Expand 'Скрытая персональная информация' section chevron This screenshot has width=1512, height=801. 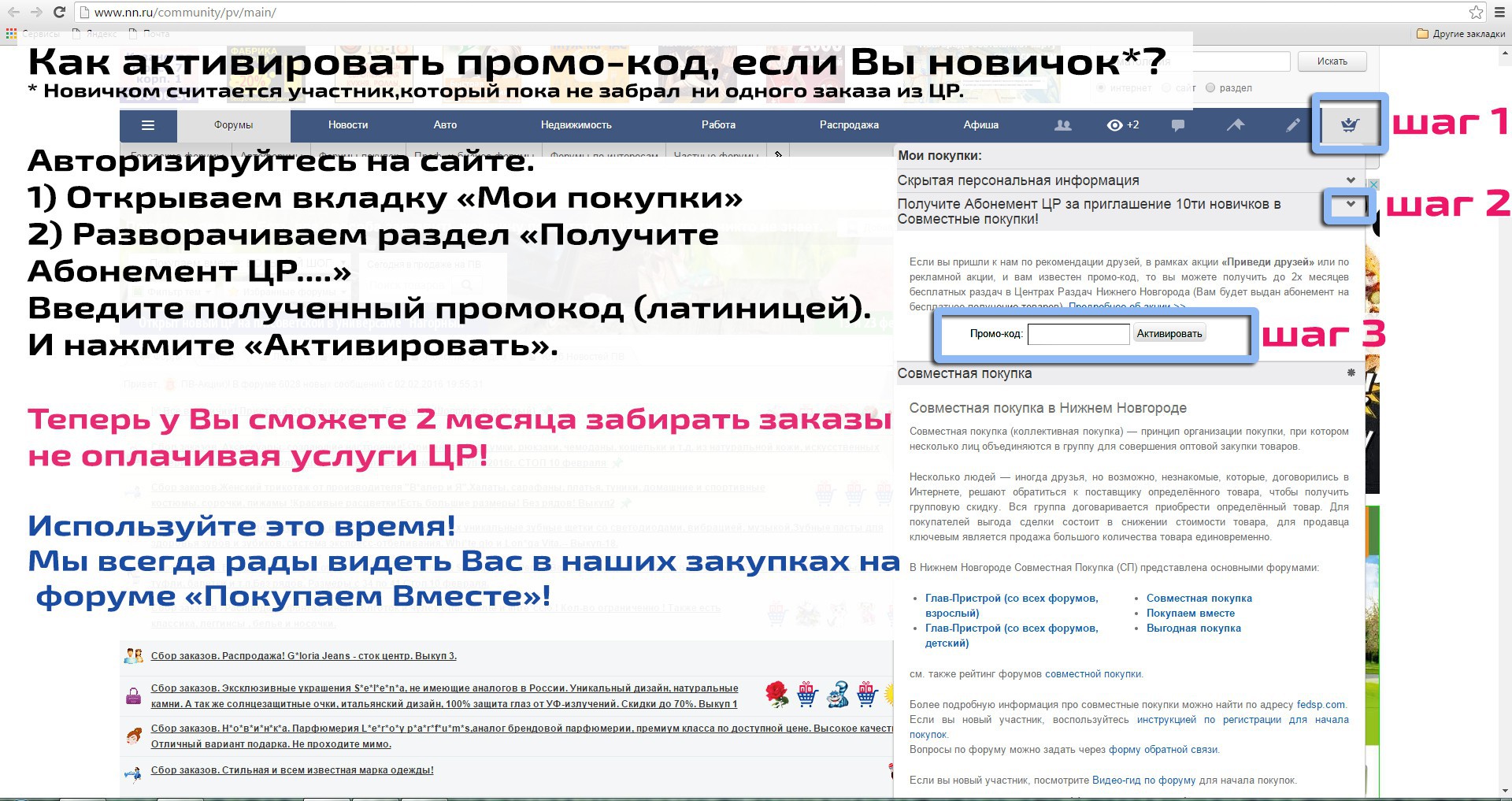point(1351,180)
